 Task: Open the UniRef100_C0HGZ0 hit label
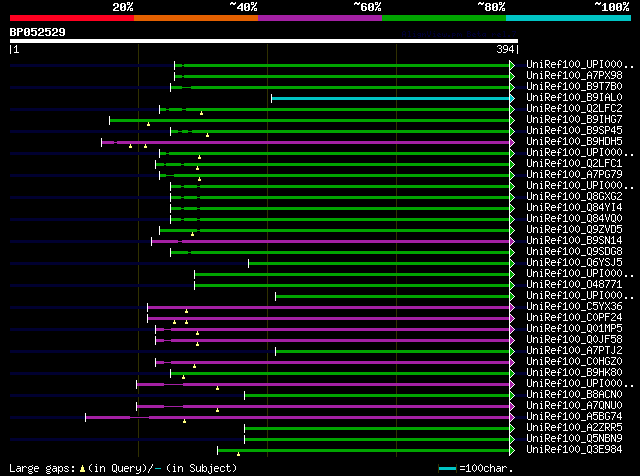[x=574, y=362]
